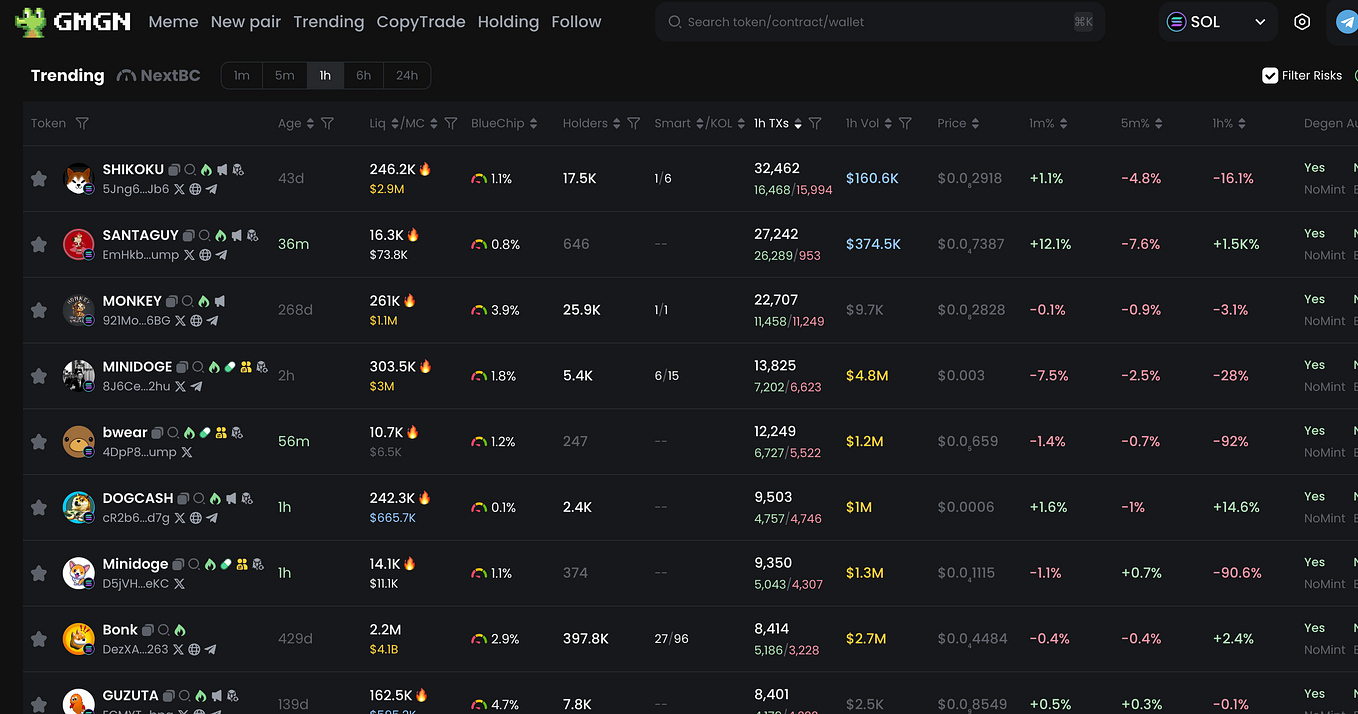Click the copy address icon next to SHIKOKU
This screenshot has width=1358, height=714.
pyautogui.click(x=173, y=170)
